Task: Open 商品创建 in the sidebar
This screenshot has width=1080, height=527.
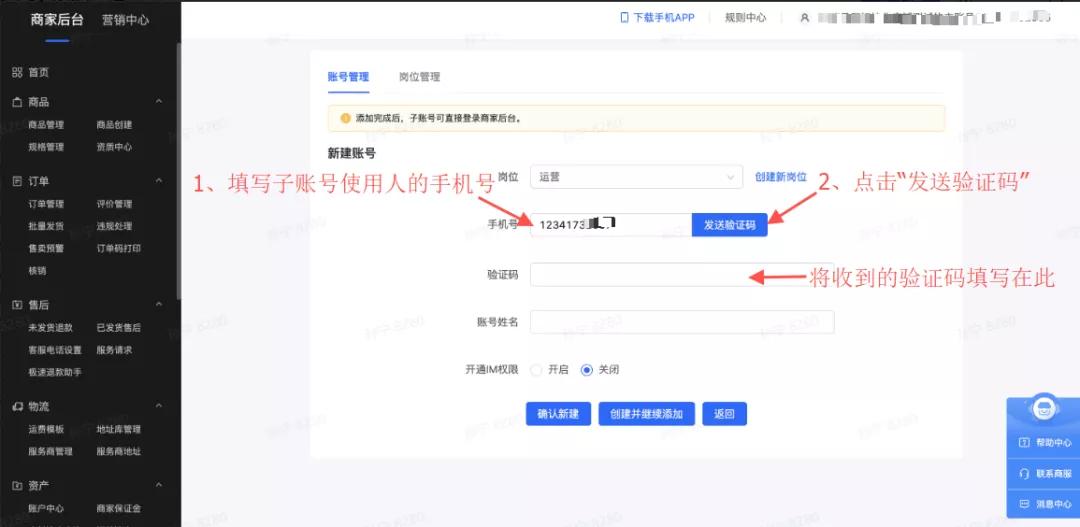Action: (x=114, y=125)
